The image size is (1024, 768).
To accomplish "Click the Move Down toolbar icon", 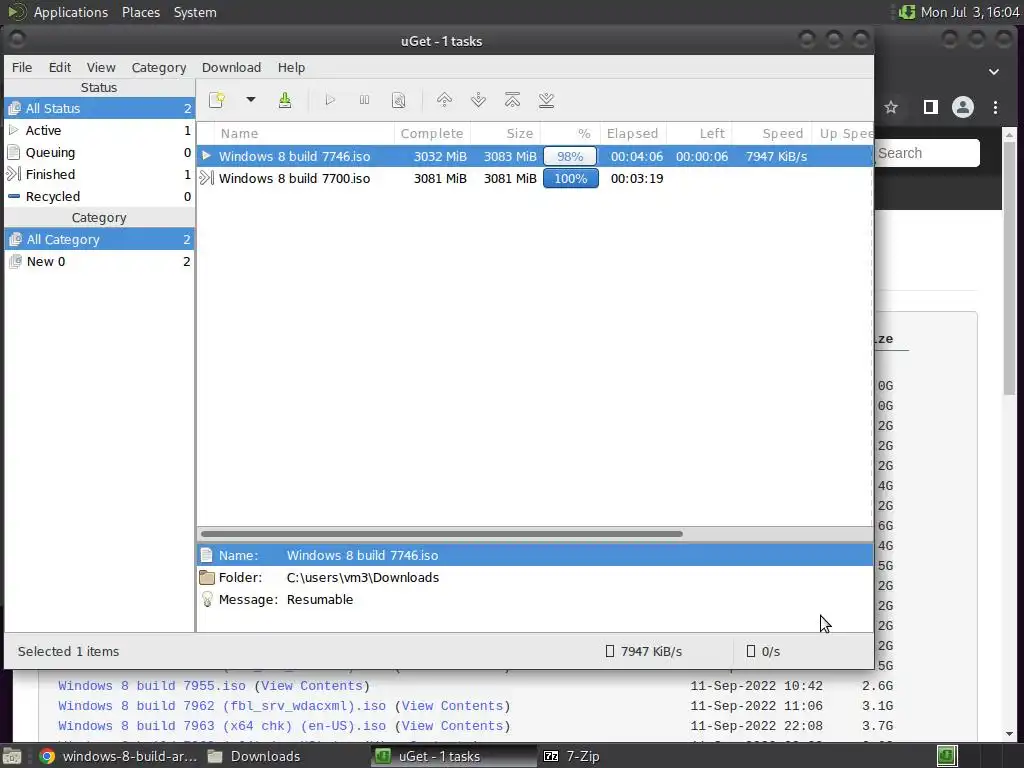I will (478, 100).
